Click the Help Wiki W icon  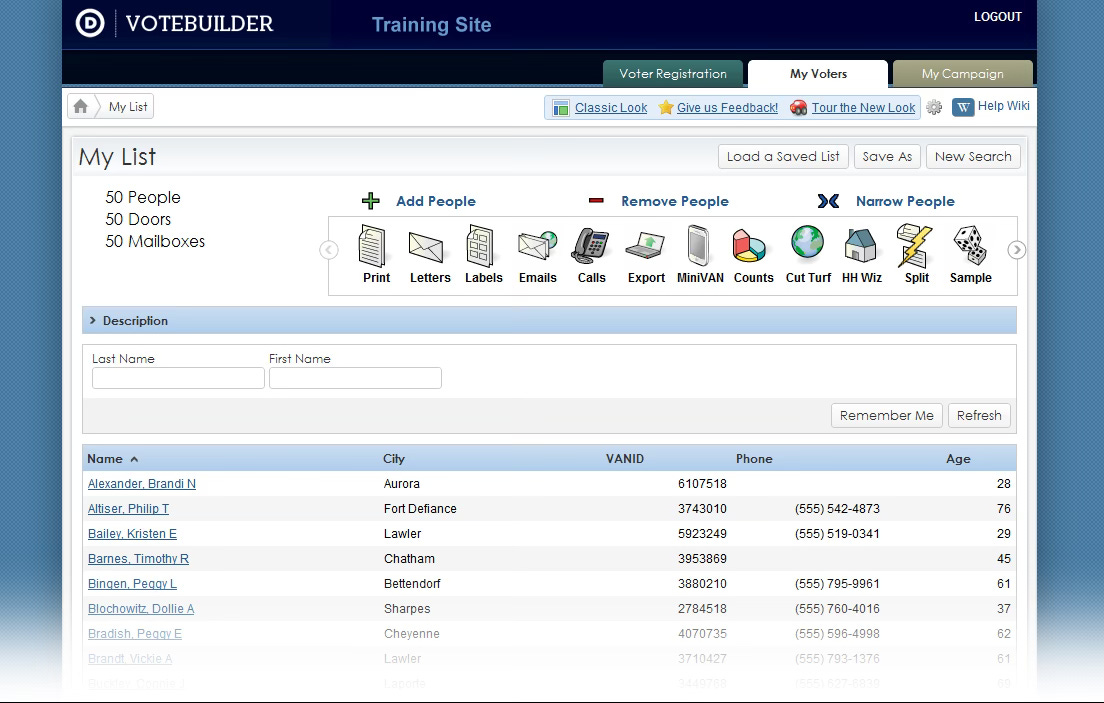[x=962, y=107]
